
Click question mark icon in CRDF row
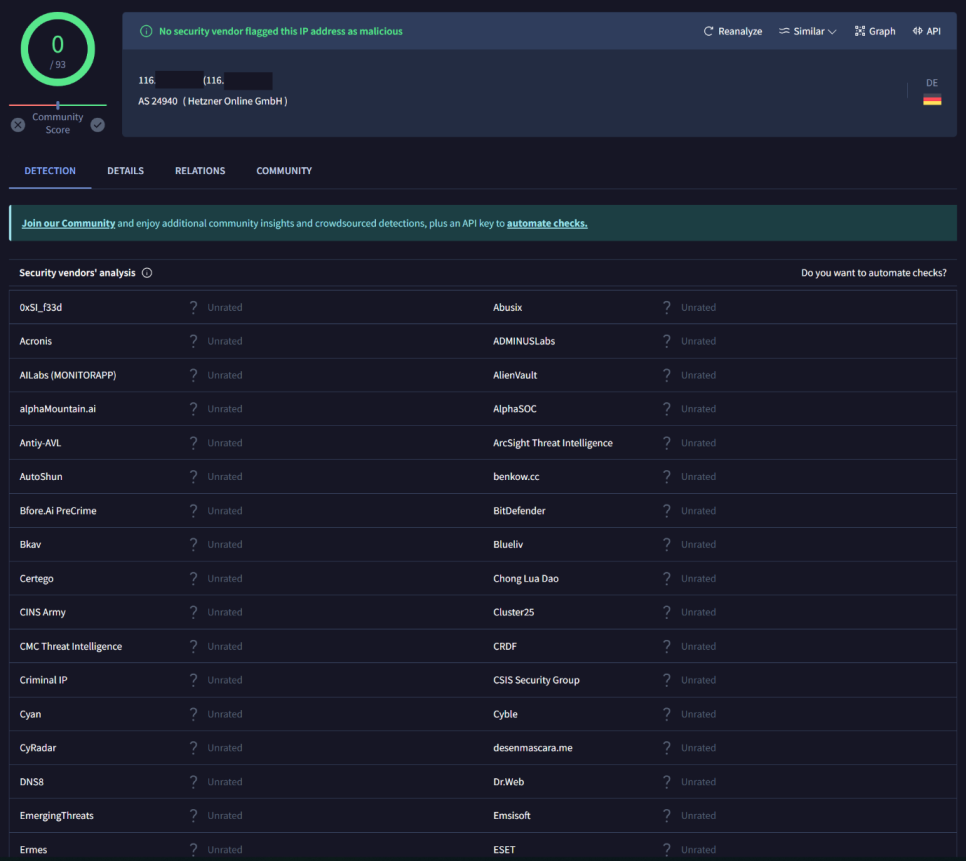coord(667,646)
